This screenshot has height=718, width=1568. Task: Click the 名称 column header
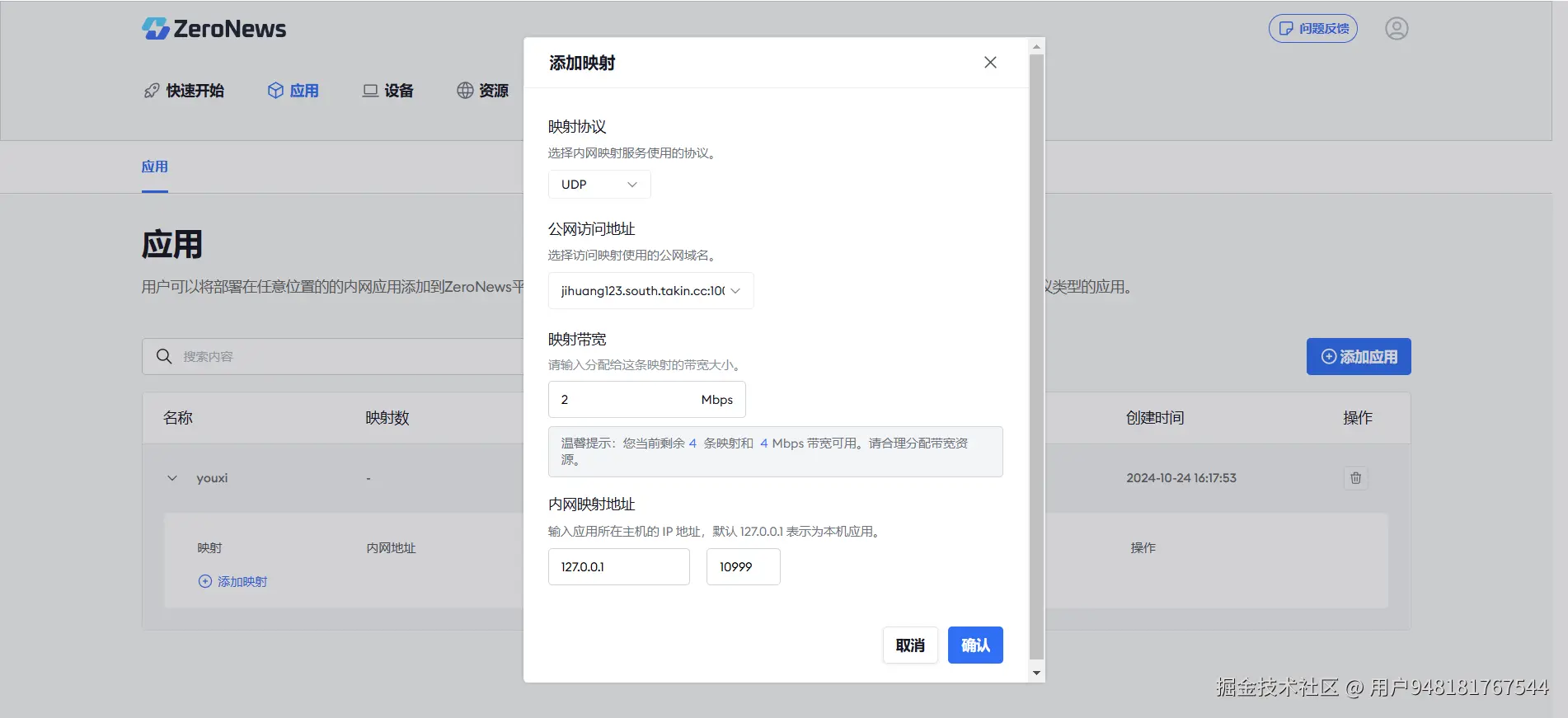[x=178, y=418]
